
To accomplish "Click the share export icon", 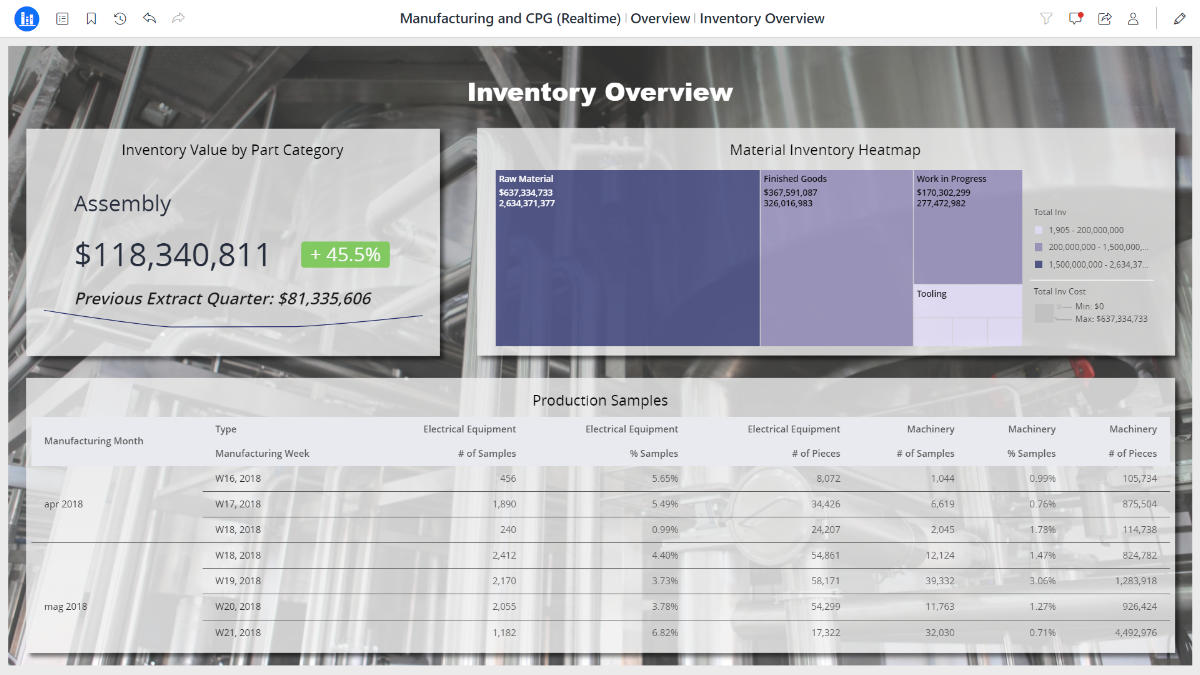I will point(1105,18).
